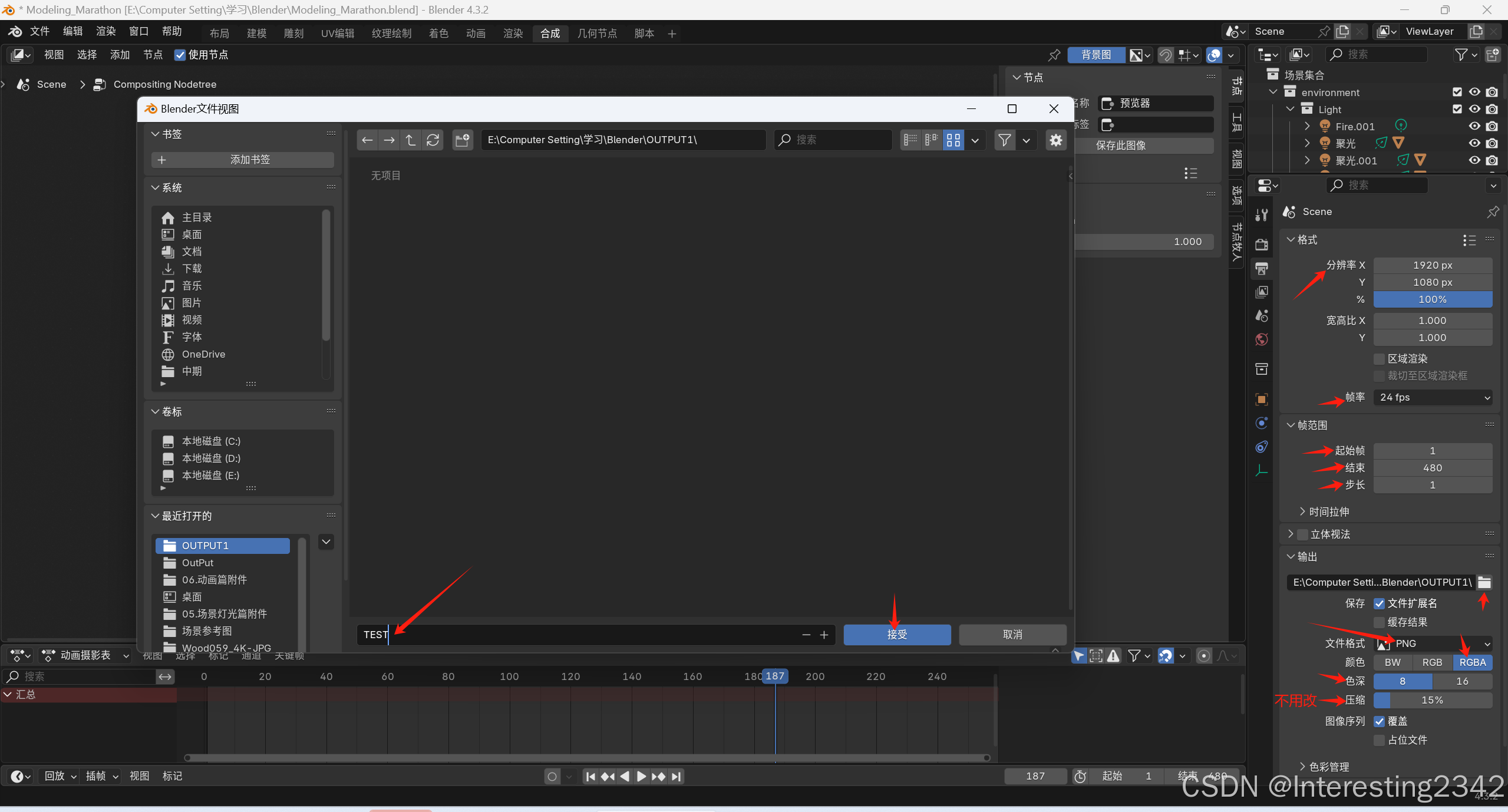
Task: Open Output properties tab icon
Action: pos(1261,269)
